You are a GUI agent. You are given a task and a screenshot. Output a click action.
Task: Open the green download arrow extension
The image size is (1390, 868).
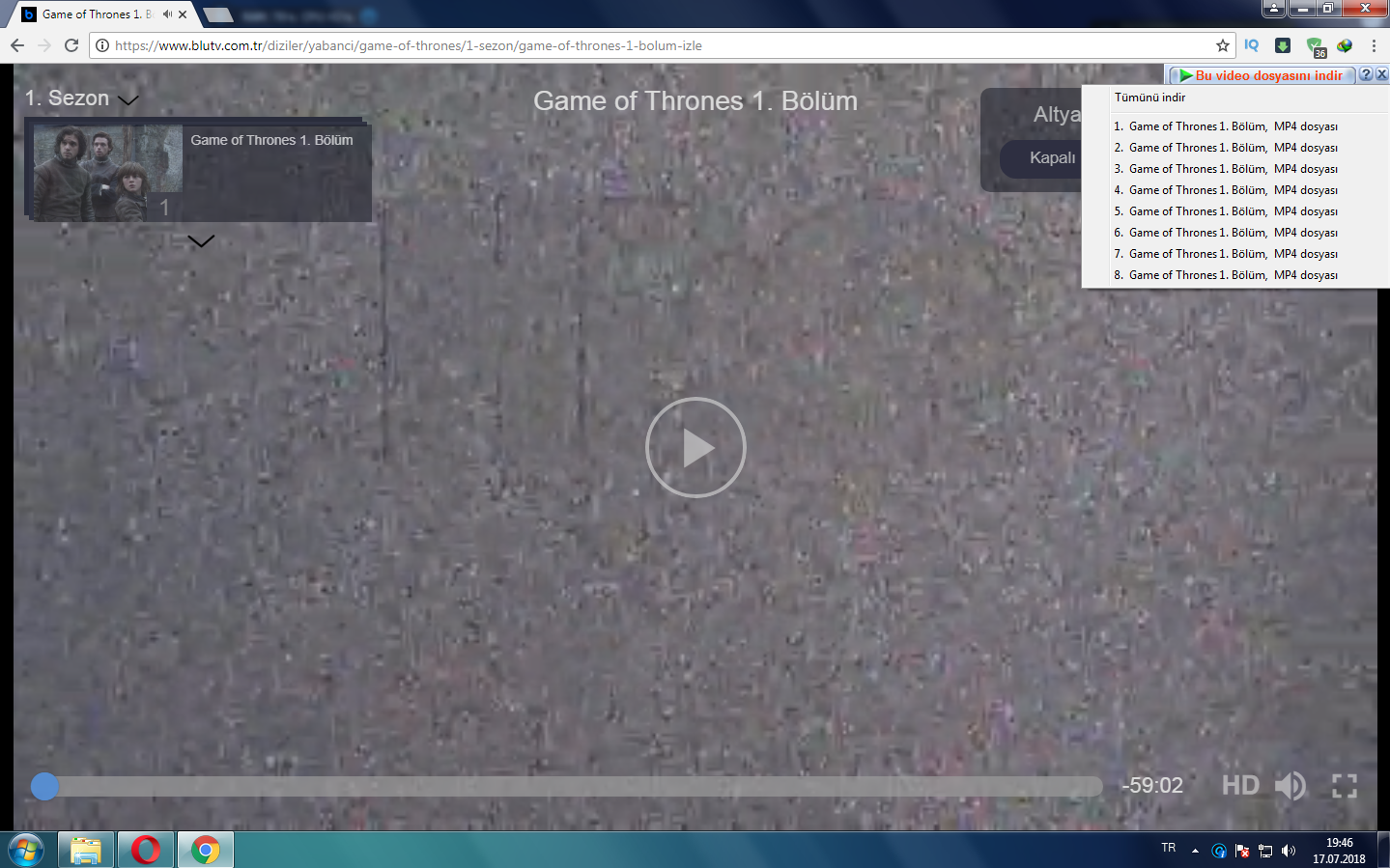tap(1283, 45)
